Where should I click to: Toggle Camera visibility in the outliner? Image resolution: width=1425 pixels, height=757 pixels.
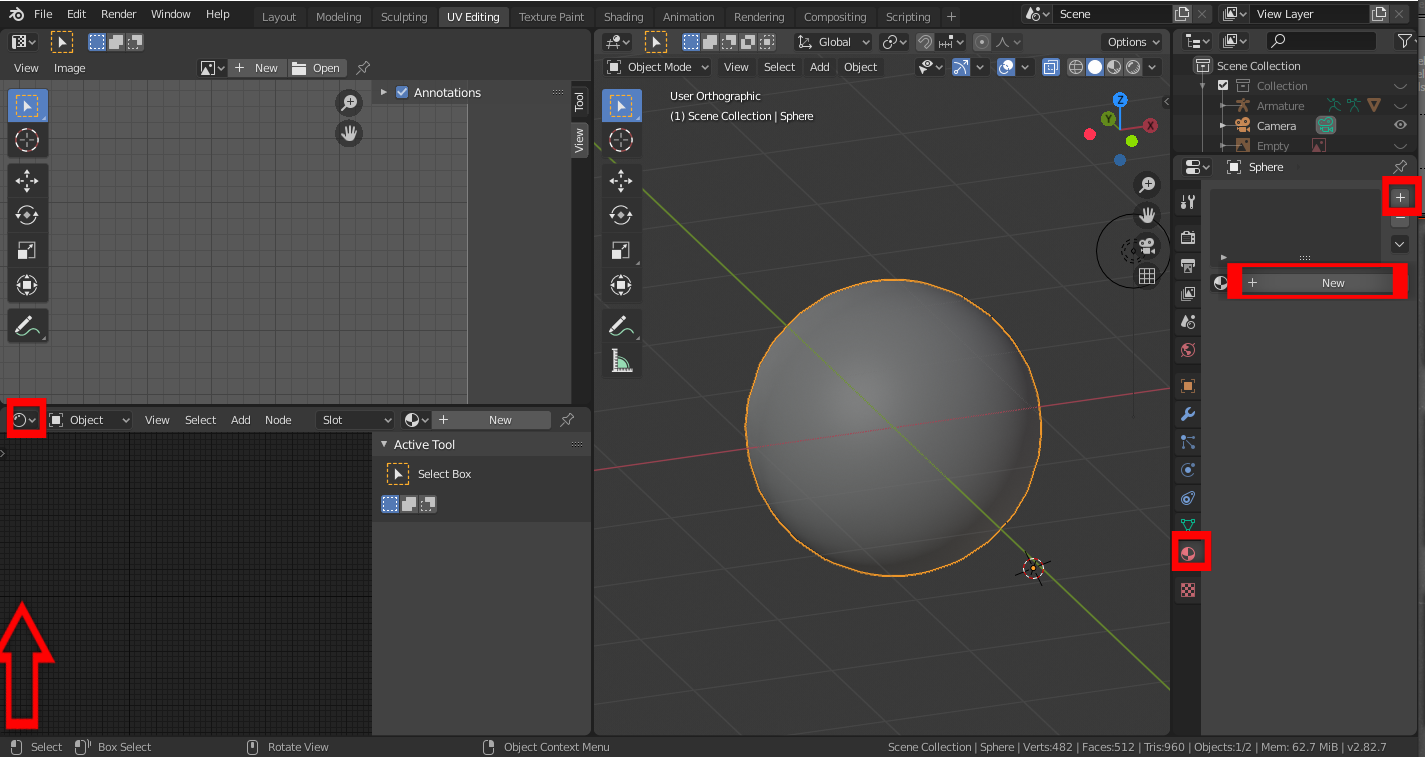pyautogui.click(x=1399, y=125)
